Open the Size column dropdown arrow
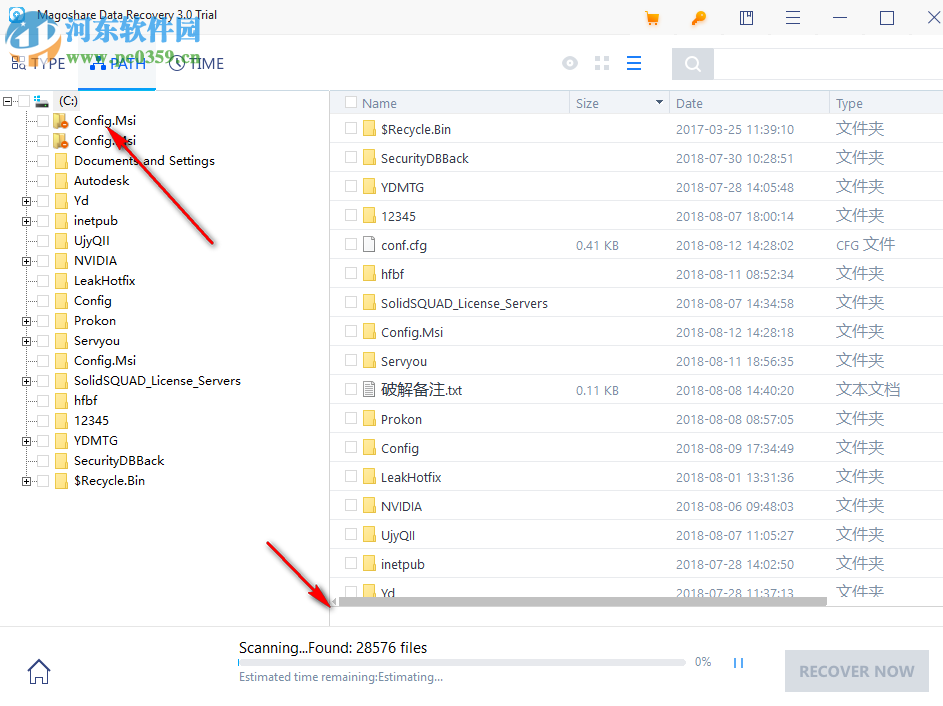The height and width of the screenshot is (706, 943). 658,103
